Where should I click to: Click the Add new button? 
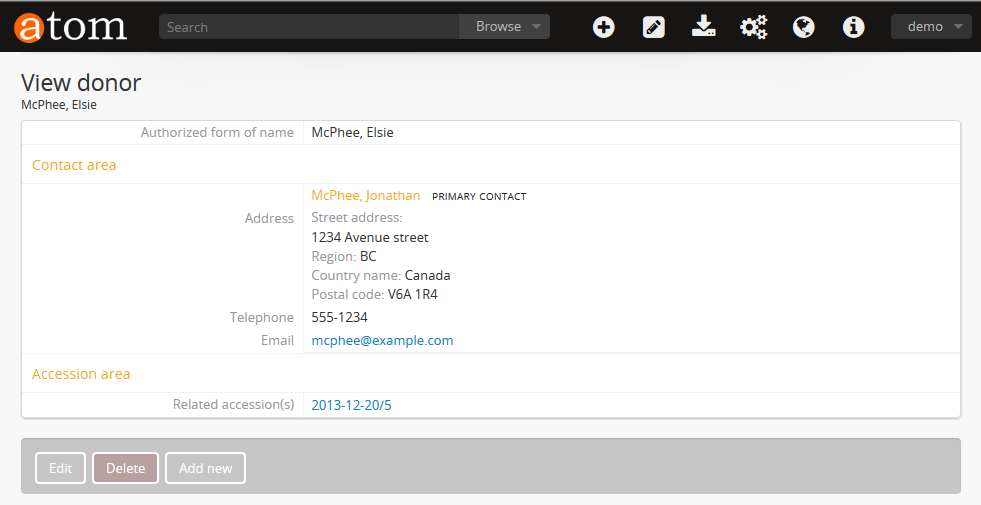tap(205, 468)
